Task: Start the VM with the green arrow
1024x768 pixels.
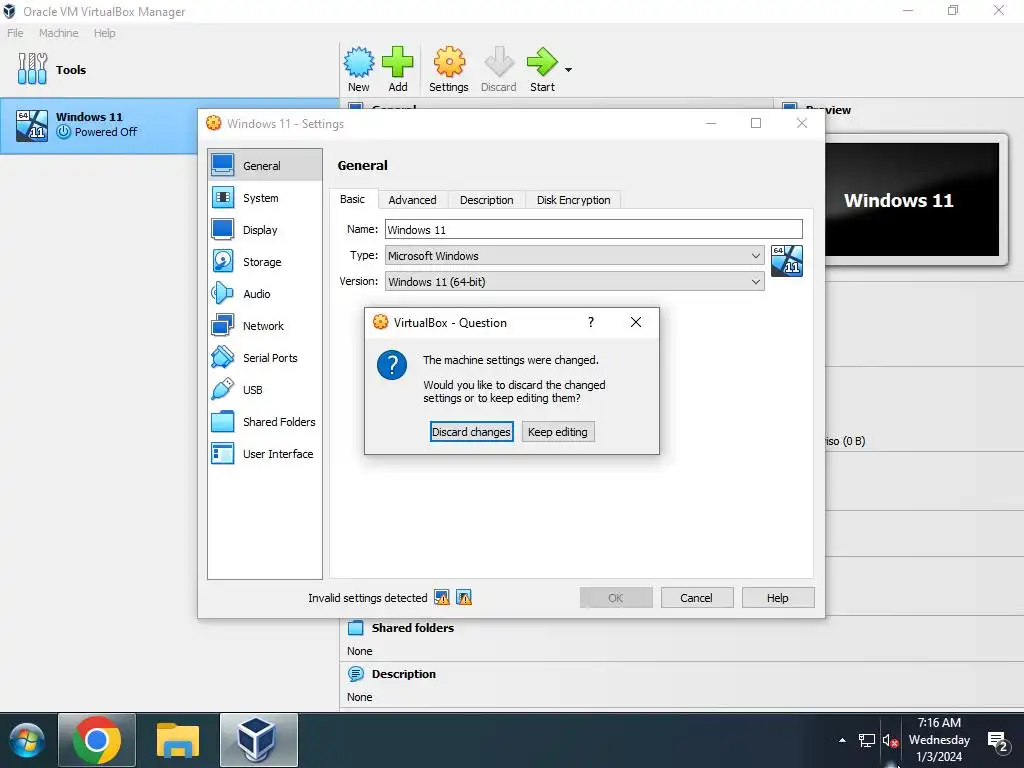Action: tap(542, 69)
